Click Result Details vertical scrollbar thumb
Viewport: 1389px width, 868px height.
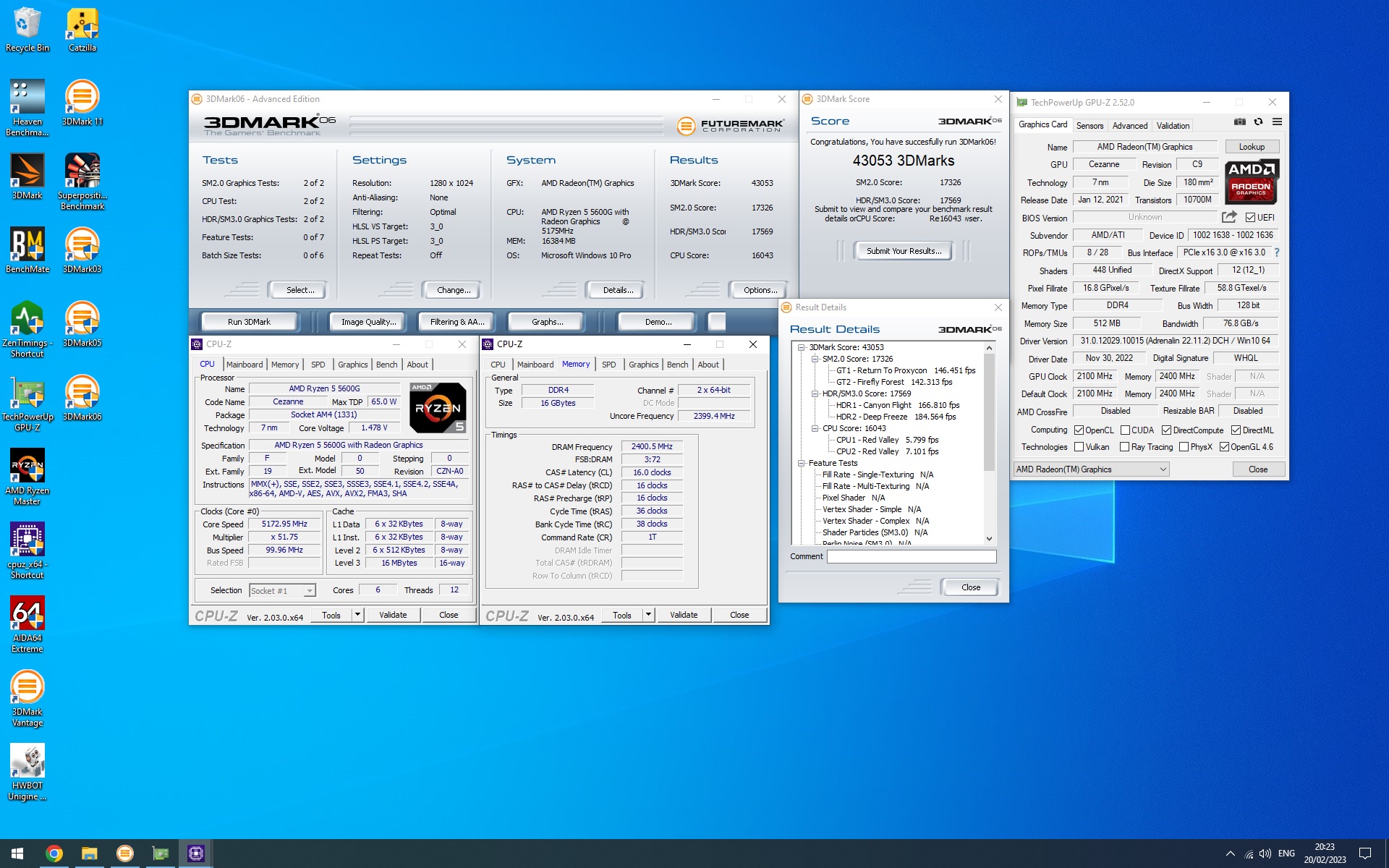click(990, 412)
